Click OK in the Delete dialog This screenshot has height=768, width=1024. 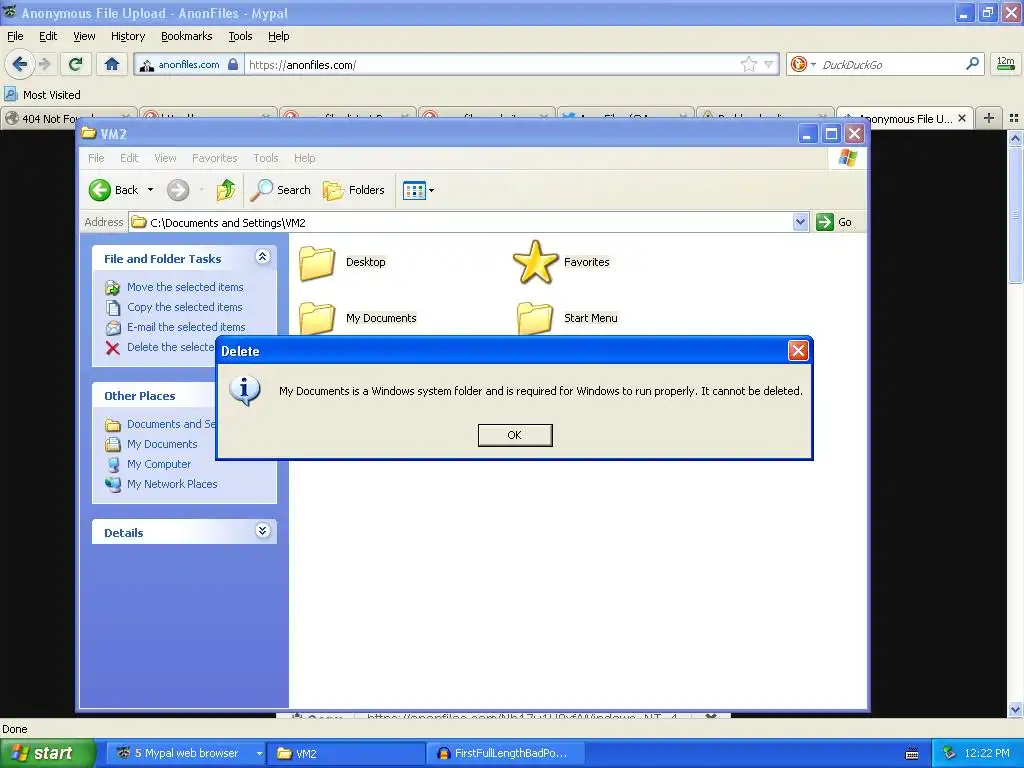(515, 435)
